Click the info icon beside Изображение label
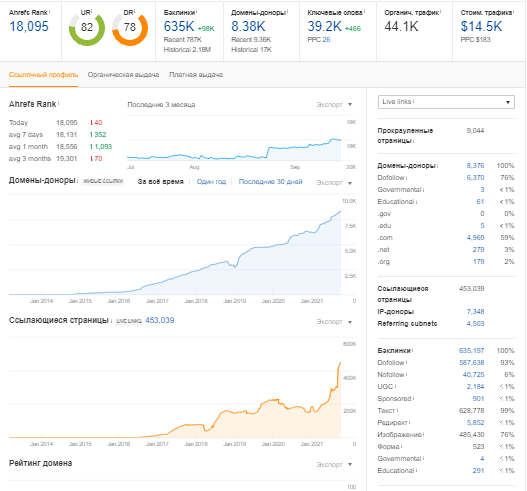 click(424, 434)
